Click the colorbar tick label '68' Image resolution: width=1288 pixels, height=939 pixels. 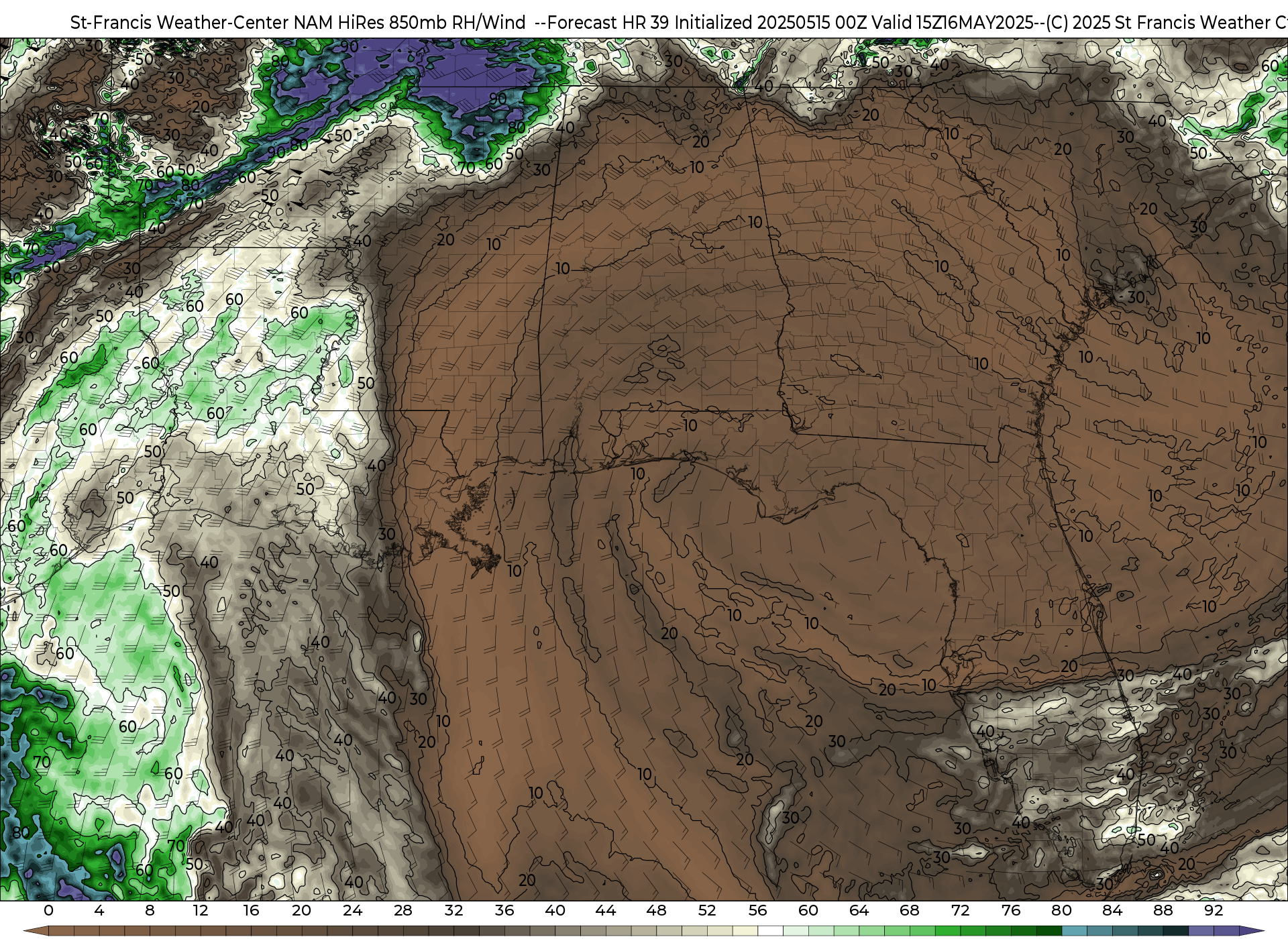(x=910, y=910)
